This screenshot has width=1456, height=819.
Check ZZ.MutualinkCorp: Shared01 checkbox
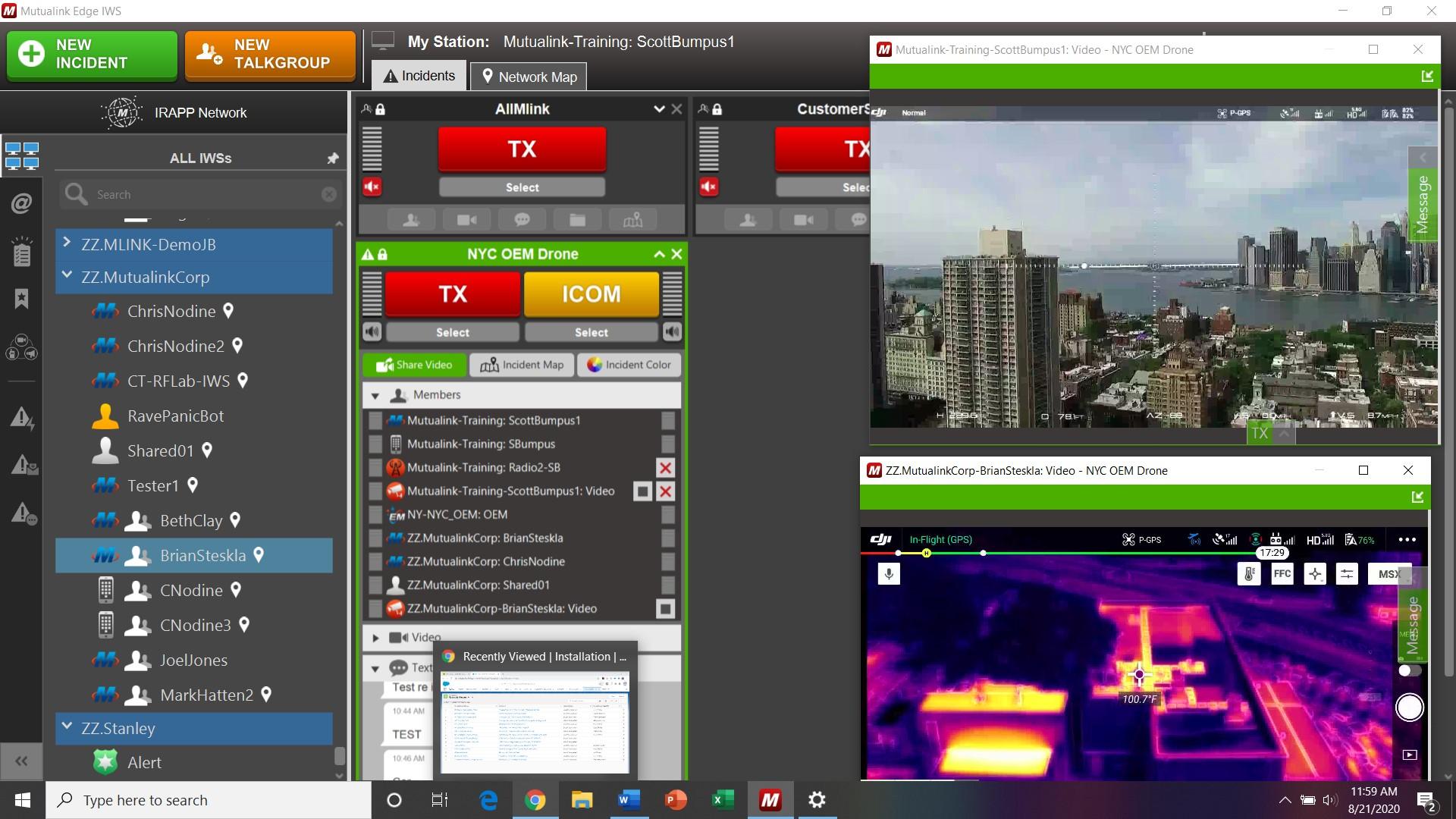click(375, 585)
